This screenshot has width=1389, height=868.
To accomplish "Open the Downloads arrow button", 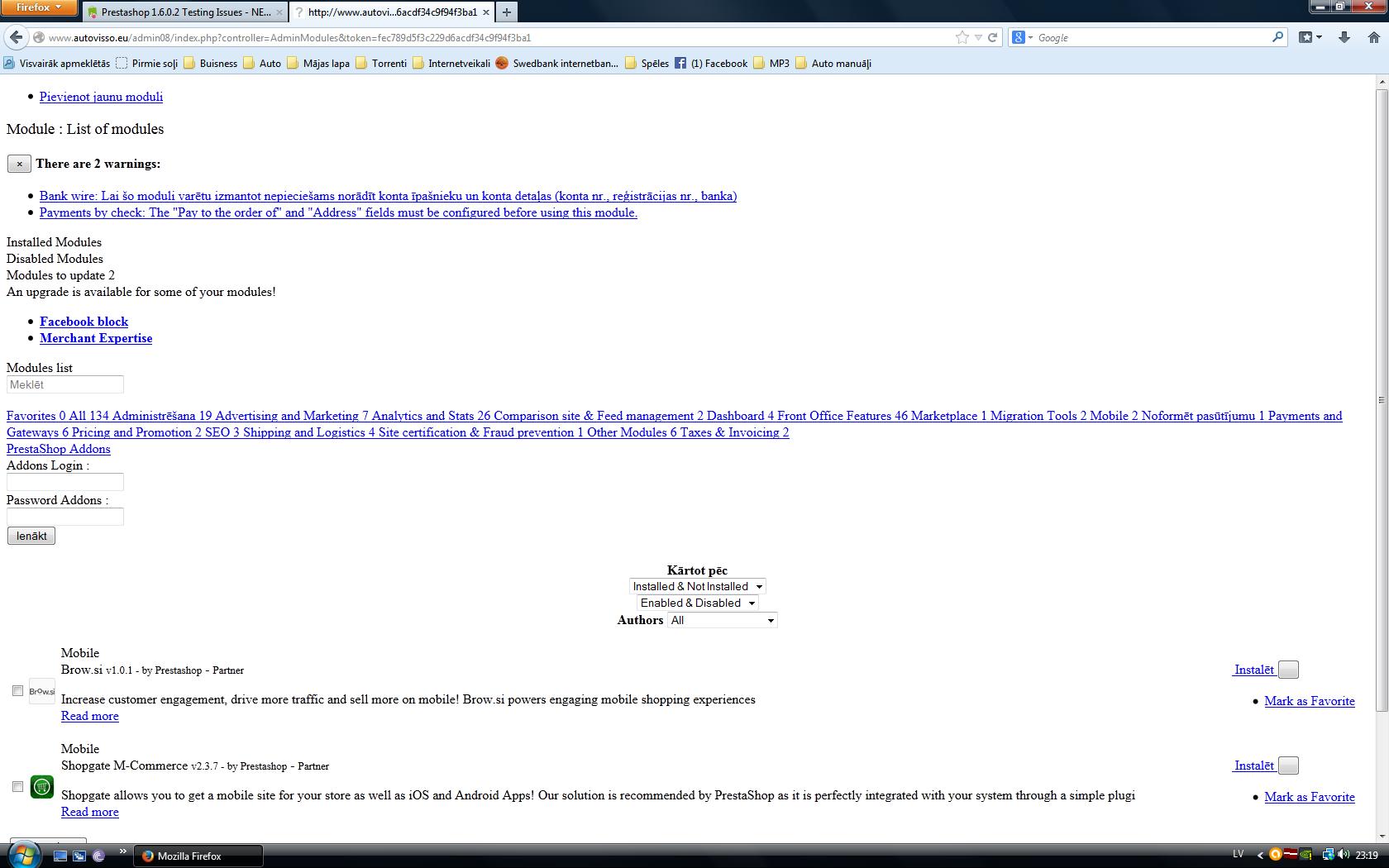I will pyautogui.click(x=1344, y=37).
